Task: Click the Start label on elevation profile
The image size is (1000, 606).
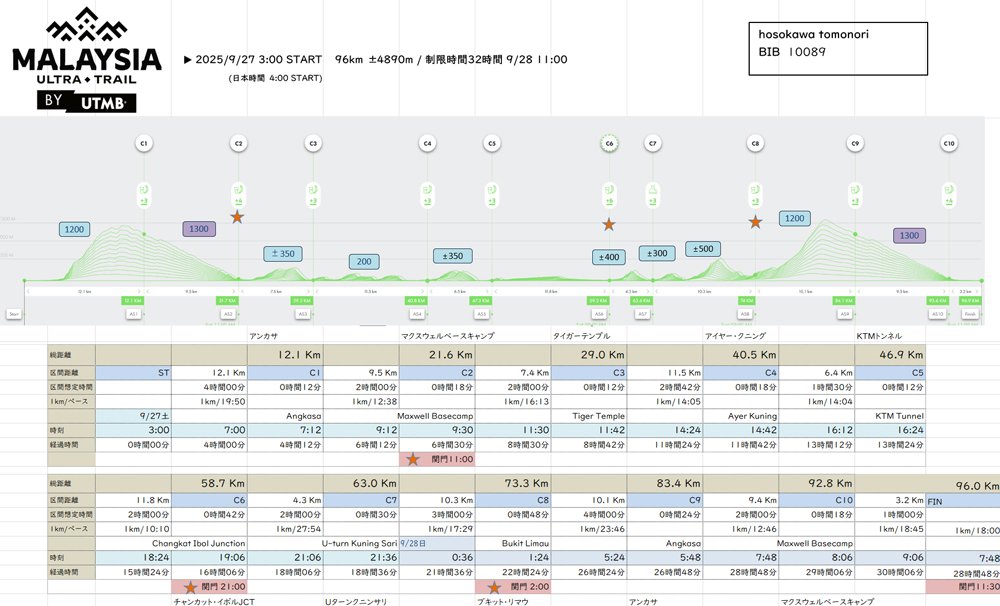Action: click(x=14, y=313)
